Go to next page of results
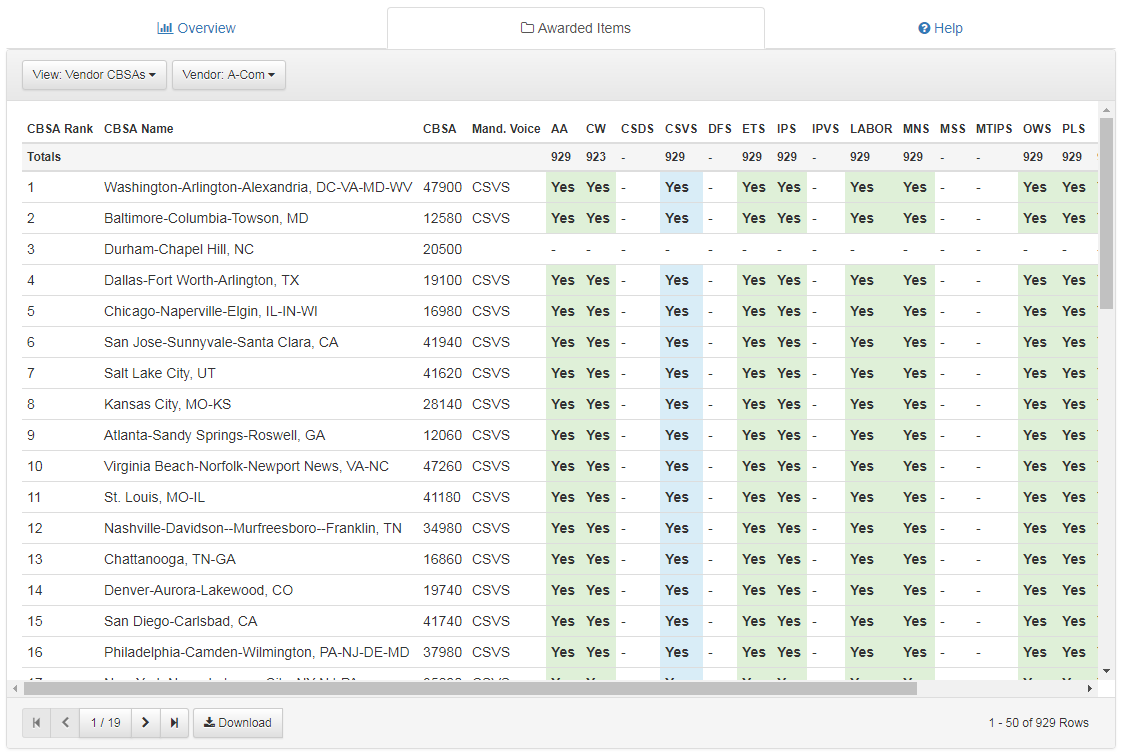 [145, 723]
